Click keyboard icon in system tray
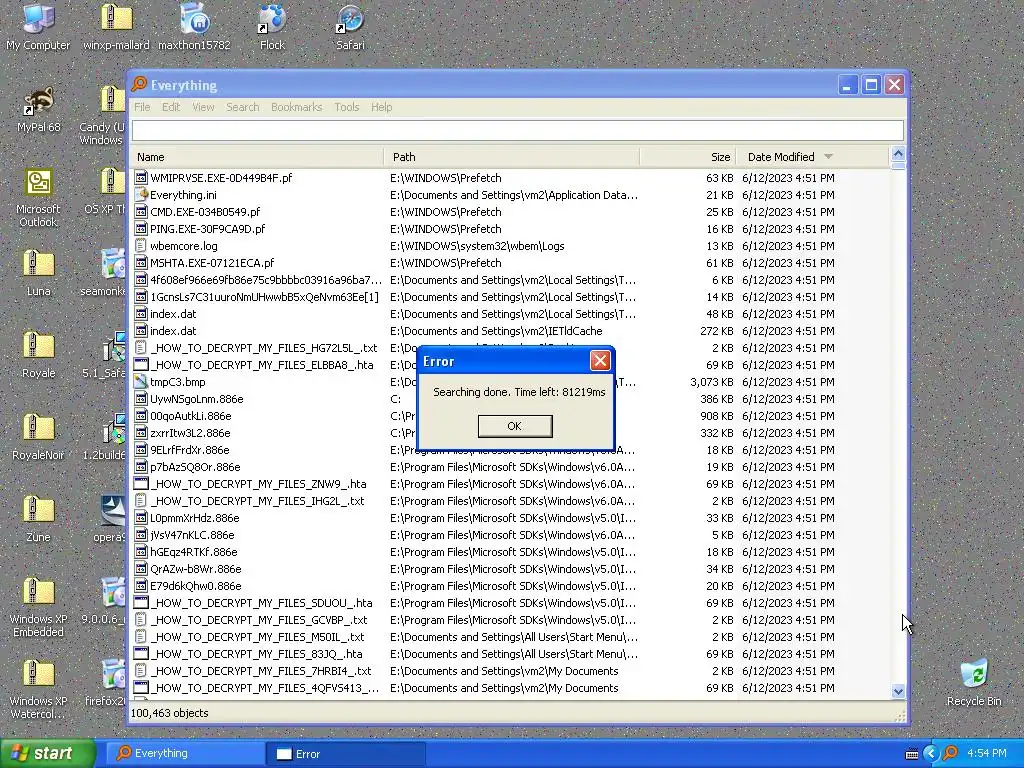 tap(912, 754)
